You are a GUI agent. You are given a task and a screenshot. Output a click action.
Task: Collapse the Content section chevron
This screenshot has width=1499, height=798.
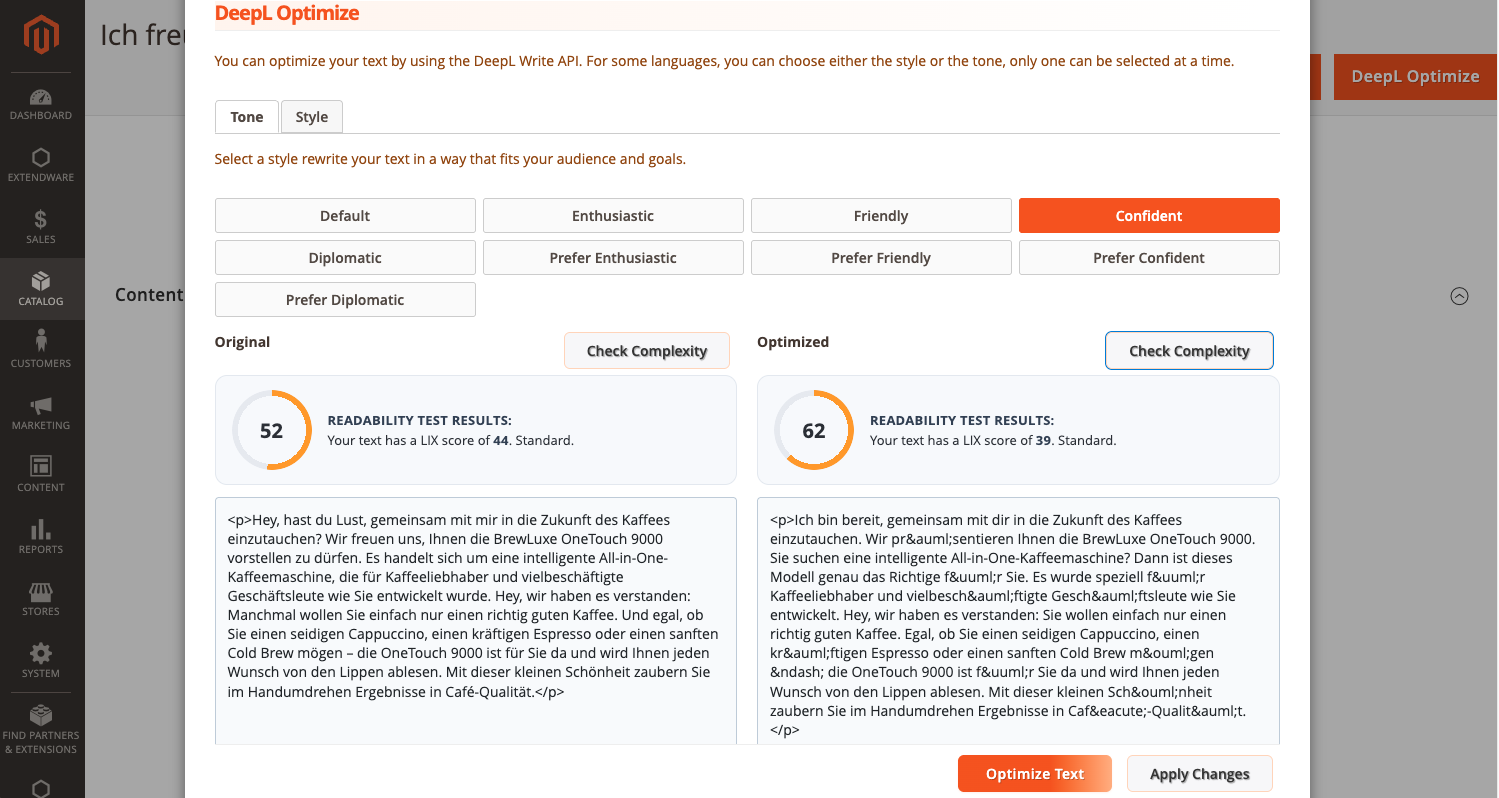tap(1459, 296)
